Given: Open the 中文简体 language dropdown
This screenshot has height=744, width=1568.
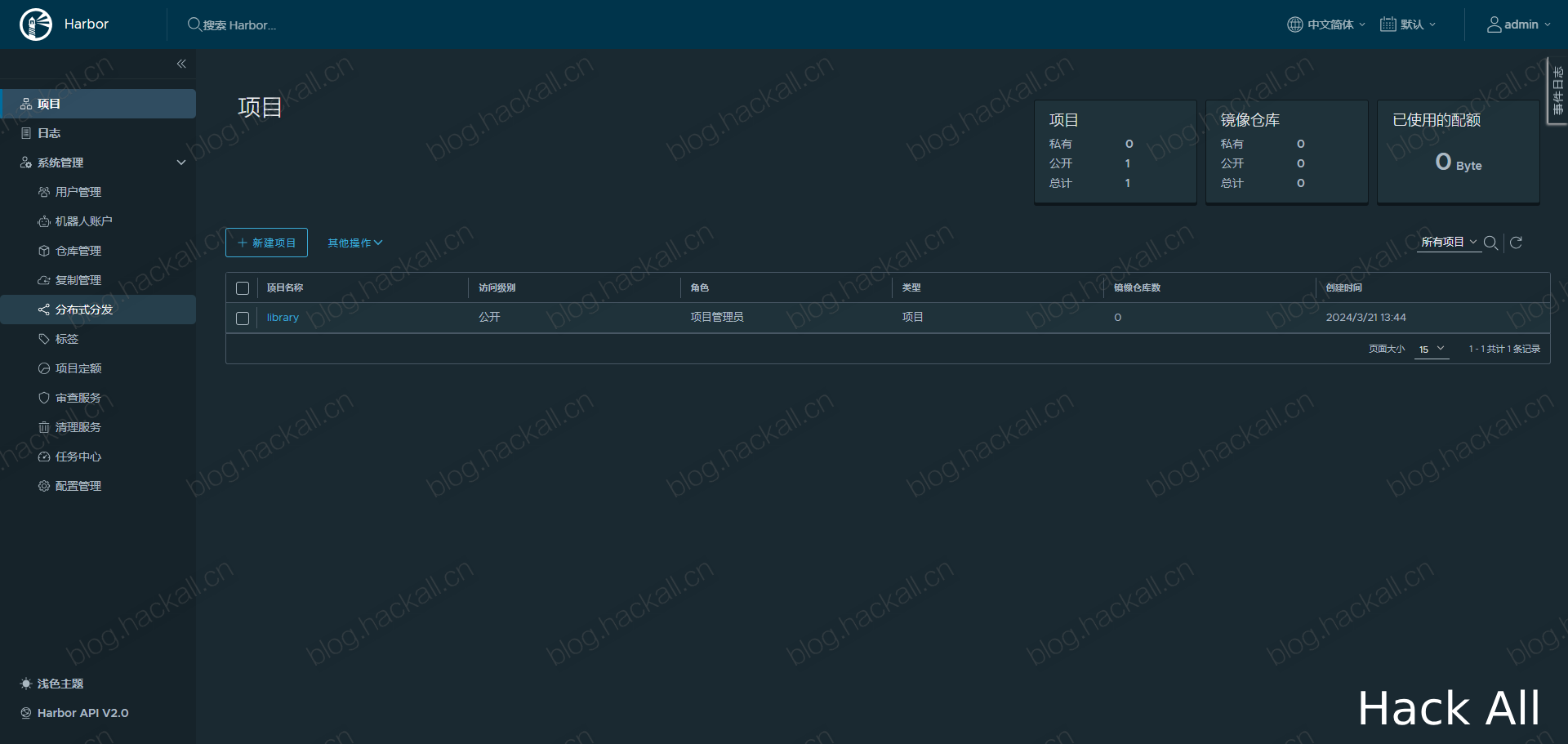Looking at the screenshot, I should [1327, 25].
